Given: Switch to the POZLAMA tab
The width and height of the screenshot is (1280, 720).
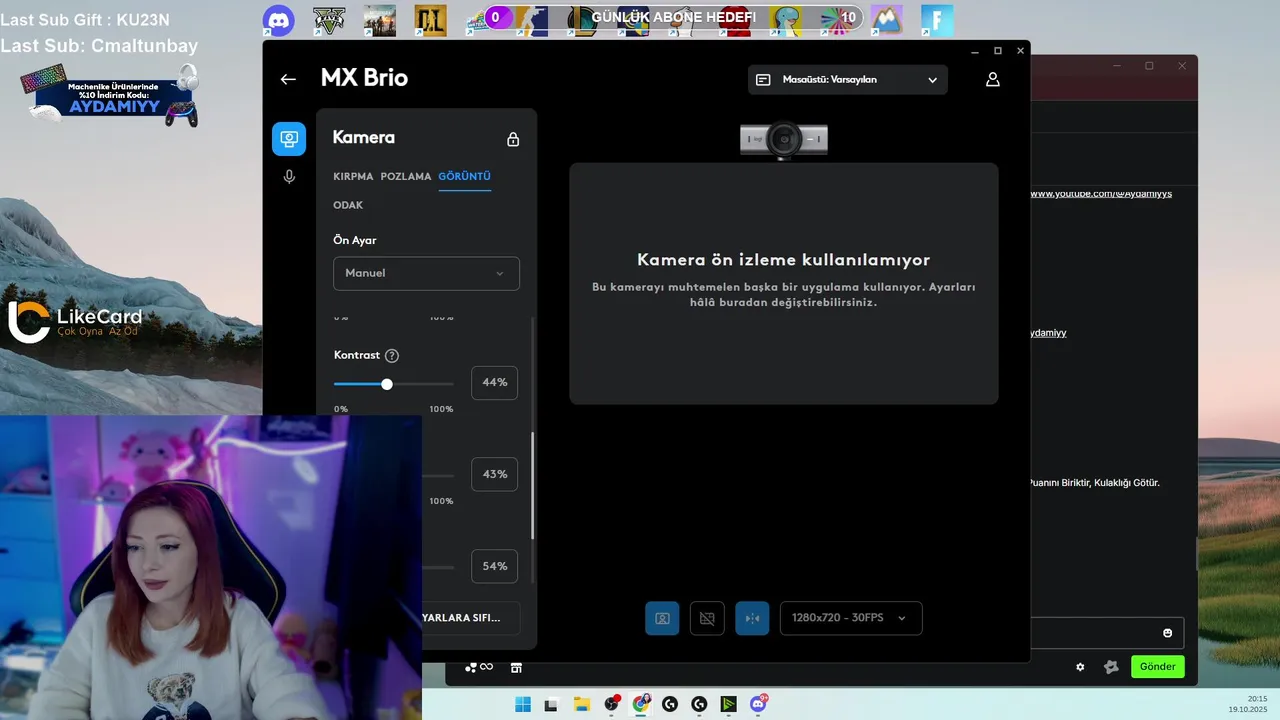Looking at the screenshot, I should (x=406, y=176).
